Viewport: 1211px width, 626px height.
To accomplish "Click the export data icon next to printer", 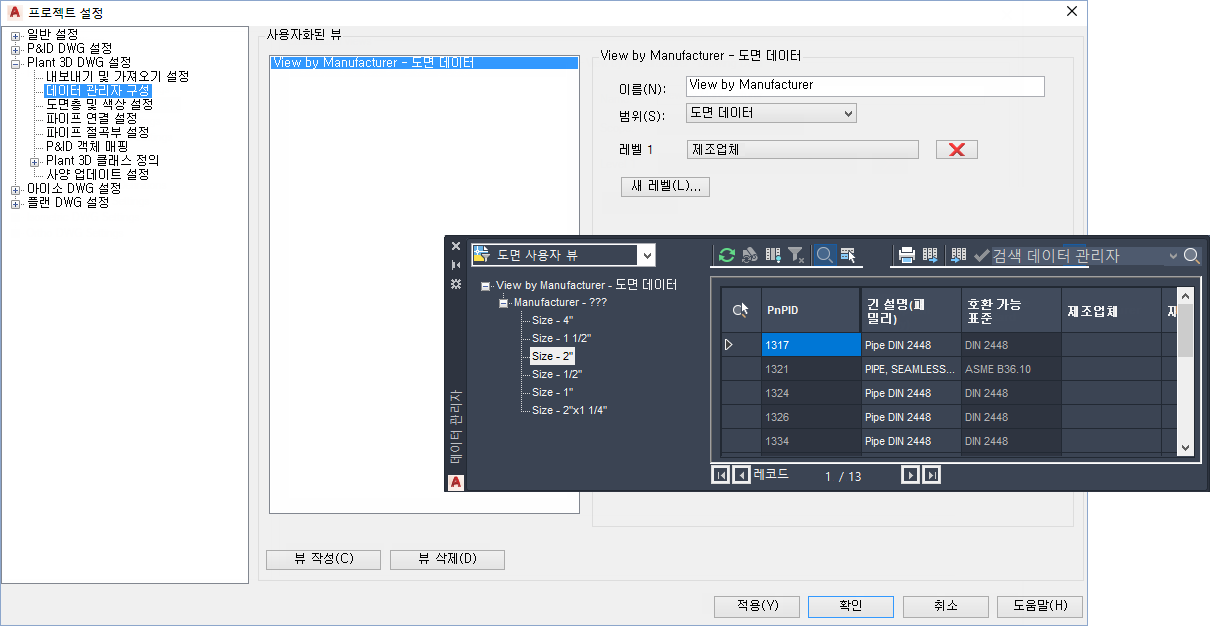I will point(930,255).
